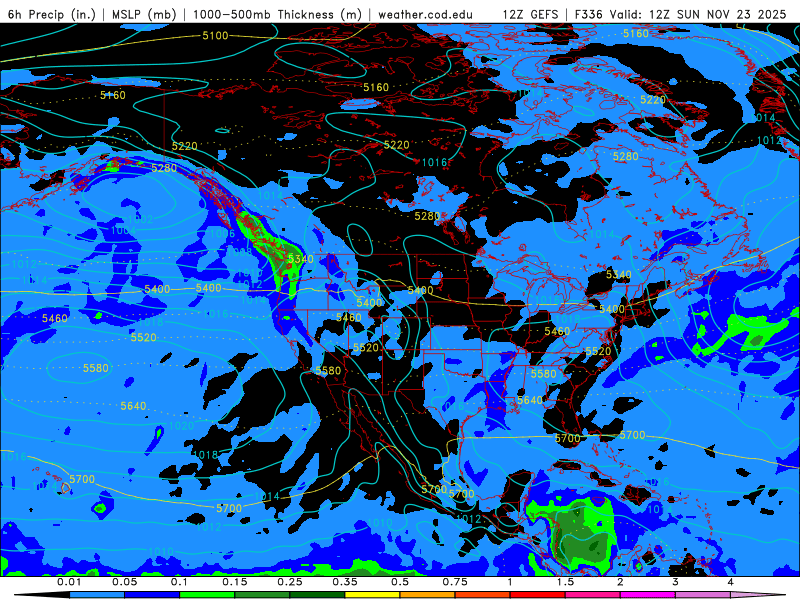
Task: Select the light orange 0.5–0.75 legend swatch
Action: pyautogui.click(x=428, y=595)
